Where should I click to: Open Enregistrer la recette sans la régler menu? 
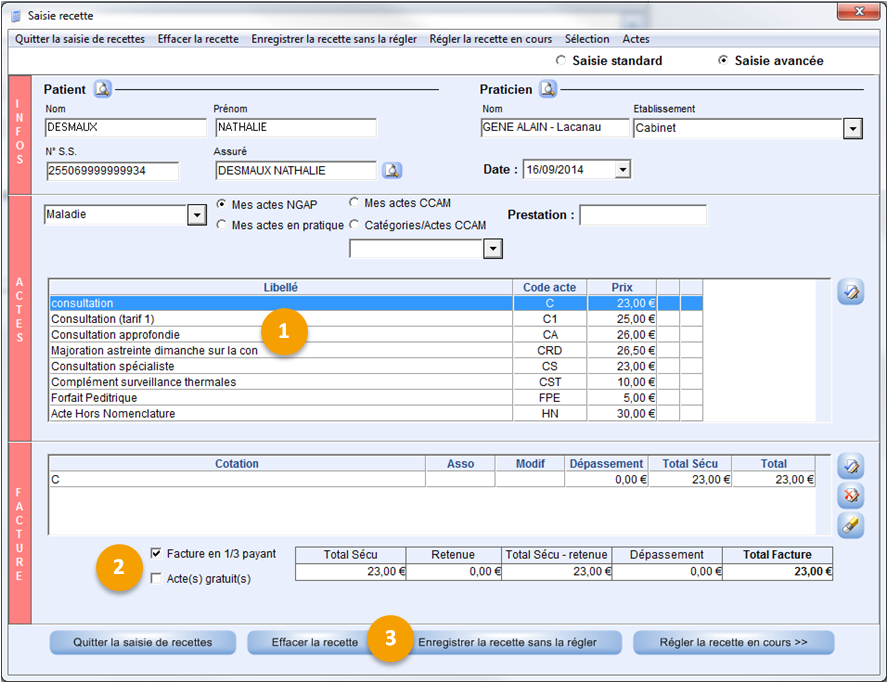pos(334,39)
